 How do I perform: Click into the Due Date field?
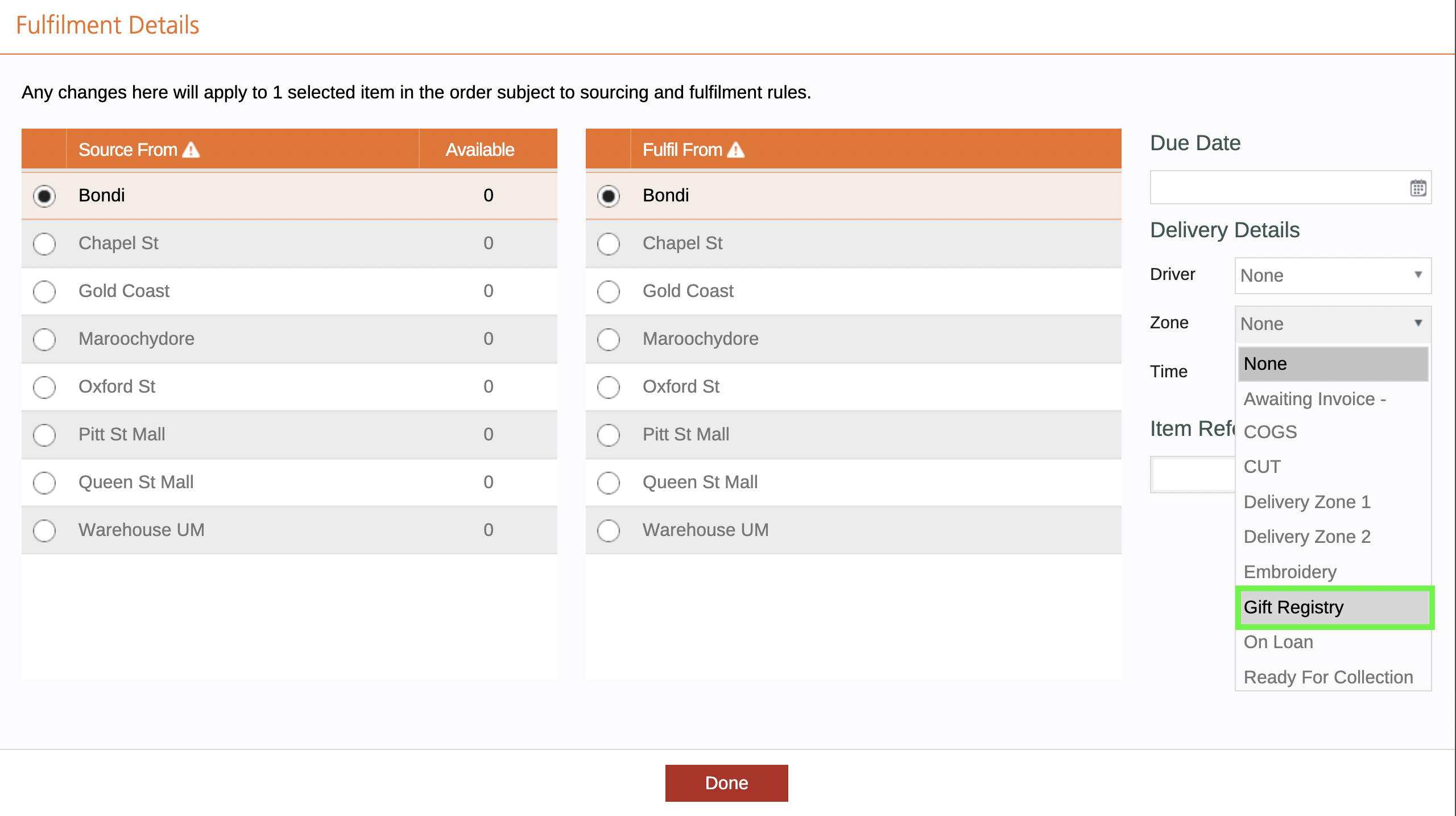point(1279,188)
